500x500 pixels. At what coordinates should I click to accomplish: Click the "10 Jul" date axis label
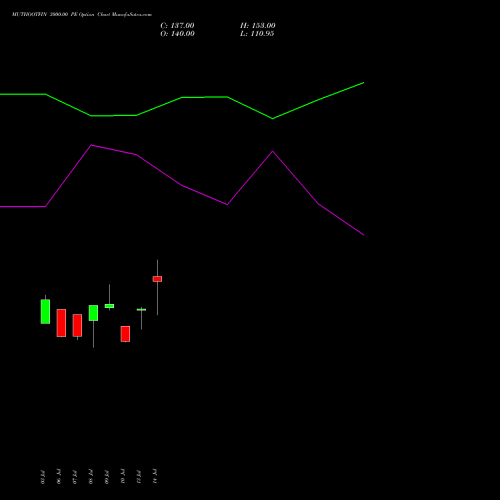[123, 477]
